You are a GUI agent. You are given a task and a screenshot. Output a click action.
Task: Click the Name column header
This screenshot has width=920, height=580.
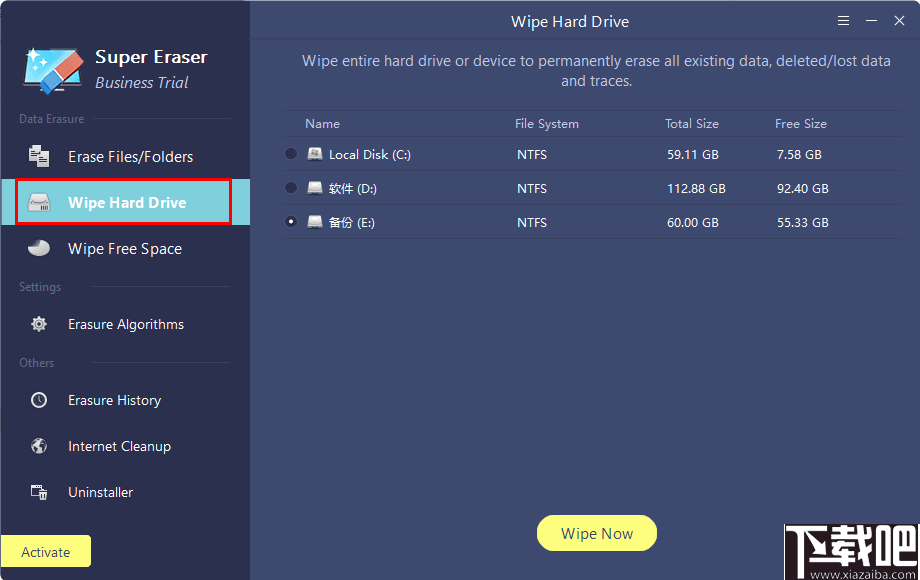322,124
